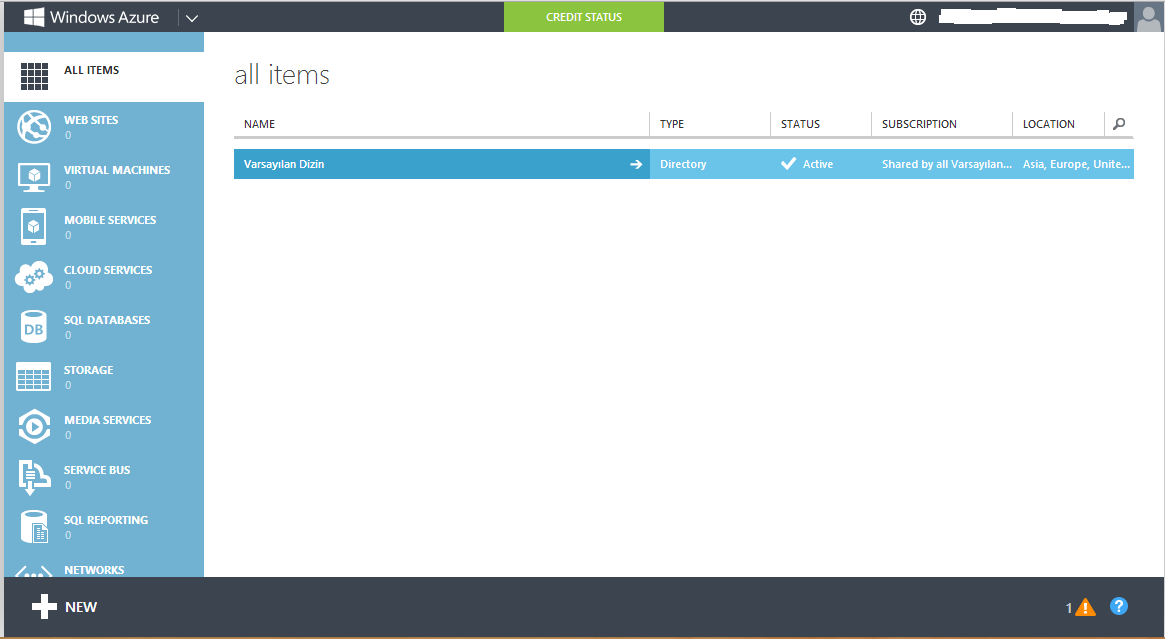Open CLOUD SERVICES from the sidebar
The height and width of the screenshot is (639, 1165).
point(35,277)
